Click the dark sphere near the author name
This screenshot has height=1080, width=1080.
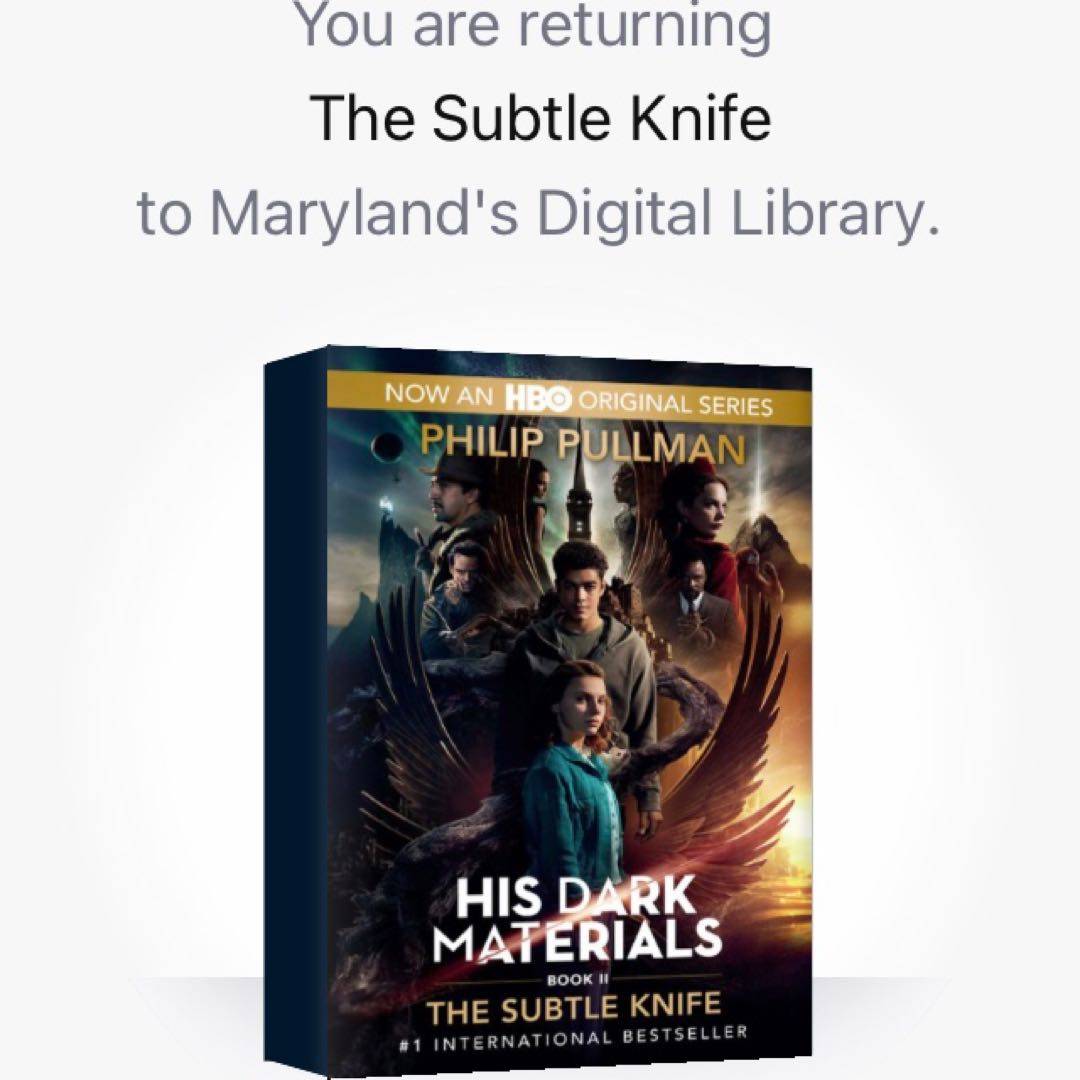[387, 448]
